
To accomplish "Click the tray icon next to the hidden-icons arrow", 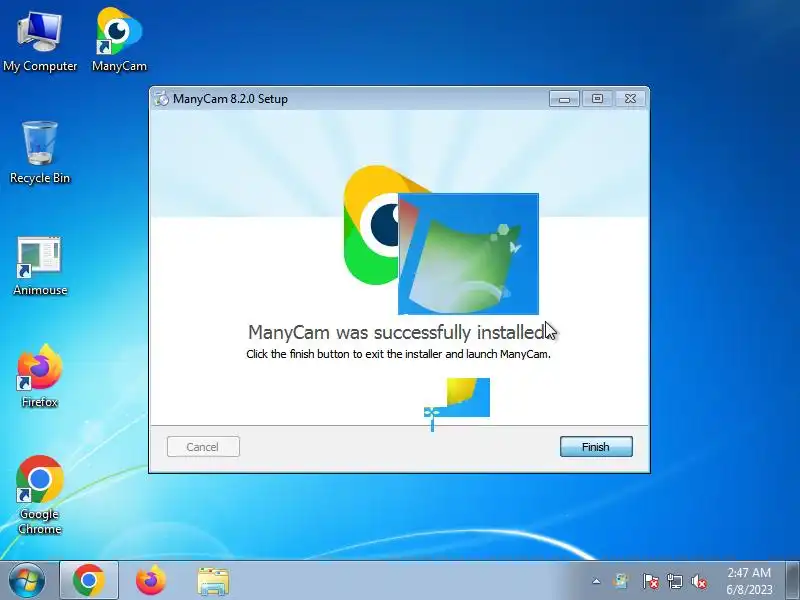I will click(621, 581).
